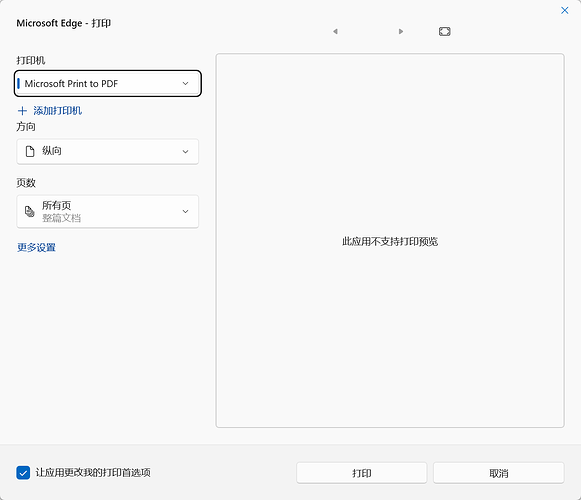Click the stacked pages icon in 页数
This screenshot has width=581, height=500.
30,211
